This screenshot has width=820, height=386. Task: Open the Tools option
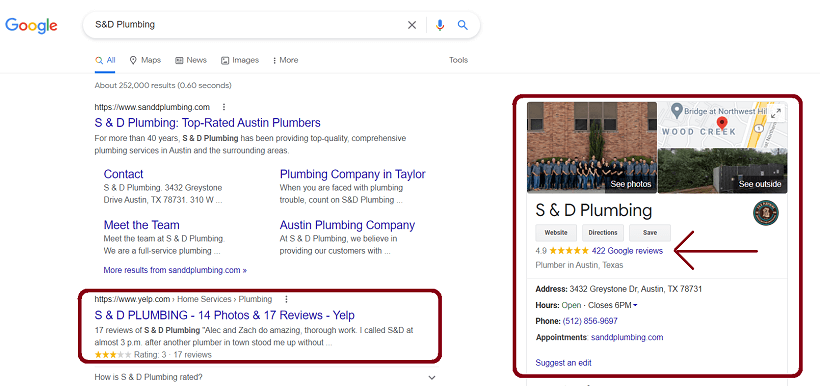(x=458, y=60)
